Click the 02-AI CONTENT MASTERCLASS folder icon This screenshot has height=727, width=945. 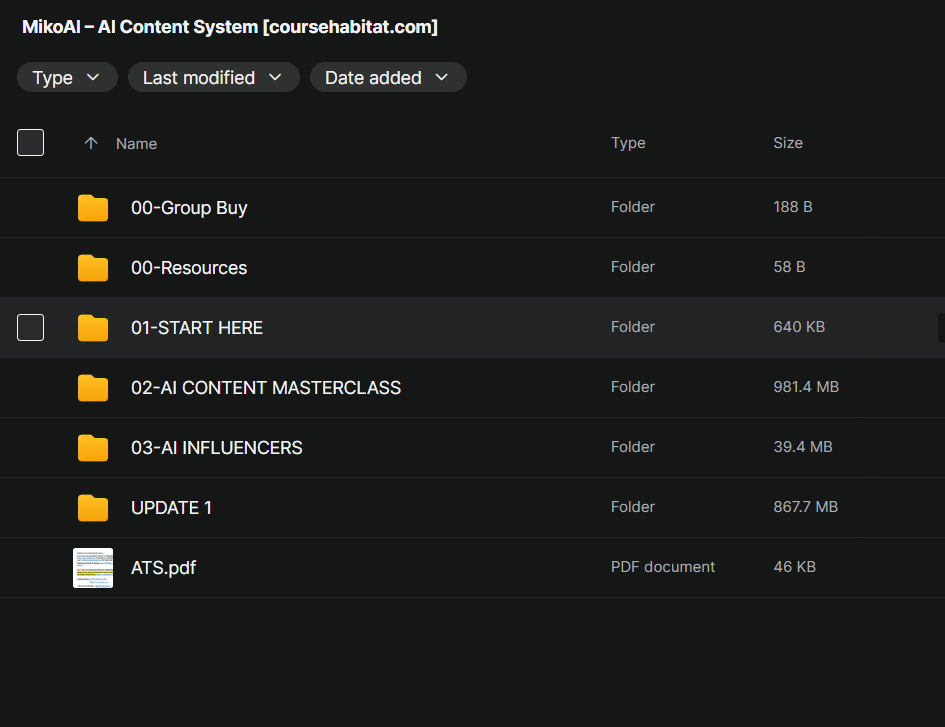pyautogui.click(x=93, y=388)
